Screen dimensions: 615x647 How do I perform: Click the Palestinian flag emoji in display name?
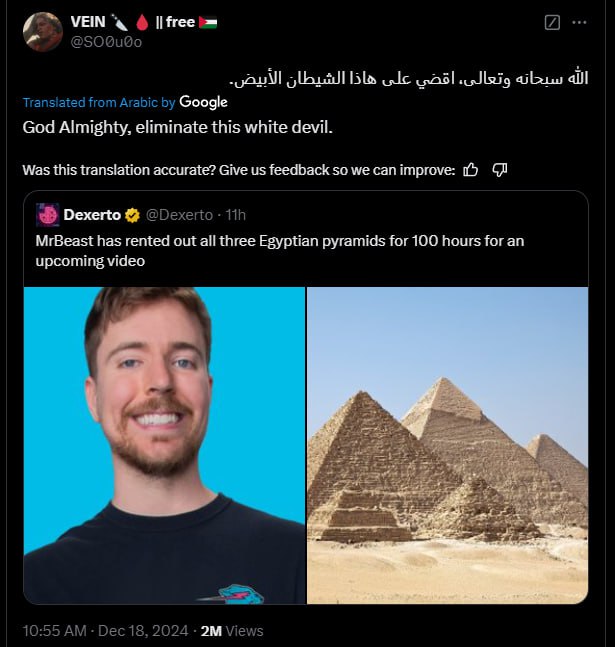pyautogui.click(x=208, y=22)
